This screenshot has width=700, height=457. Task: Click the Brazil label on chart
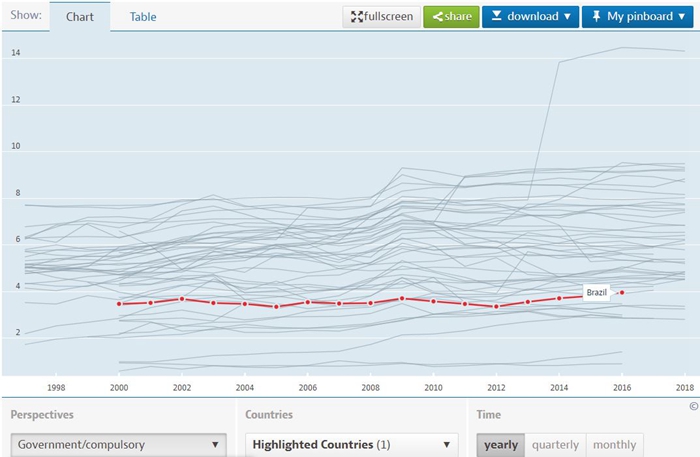coord(596,292)
